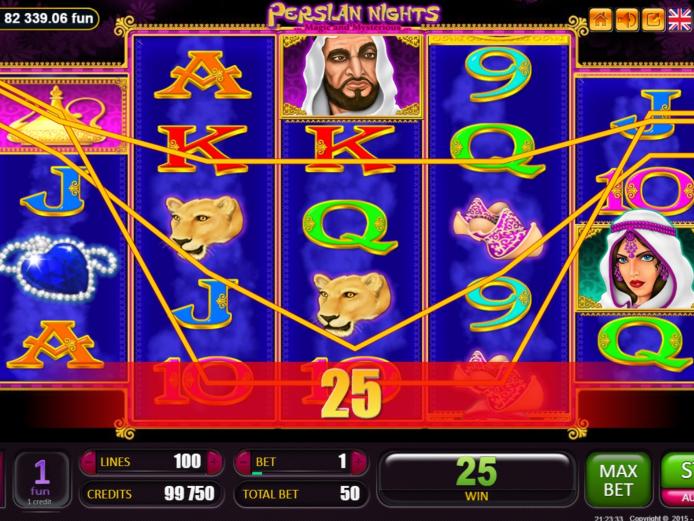The width and height of the screenshot is (694, 521).
Task: Toggle fullscreen using the expand icon
Action: coord(653,20)
